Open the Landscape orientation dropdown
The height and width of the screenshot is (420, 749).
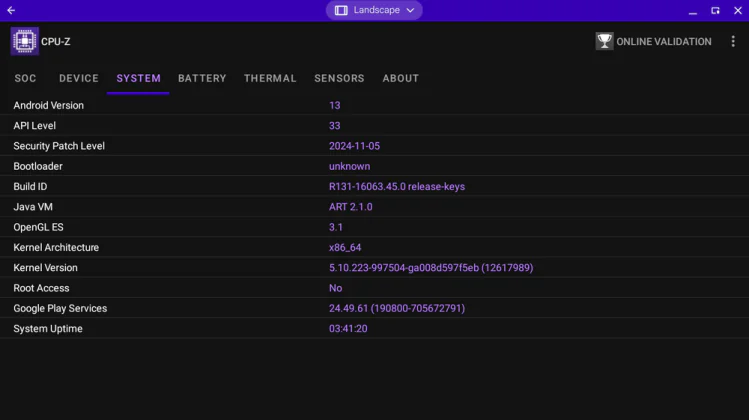click(x=374, y=10)
